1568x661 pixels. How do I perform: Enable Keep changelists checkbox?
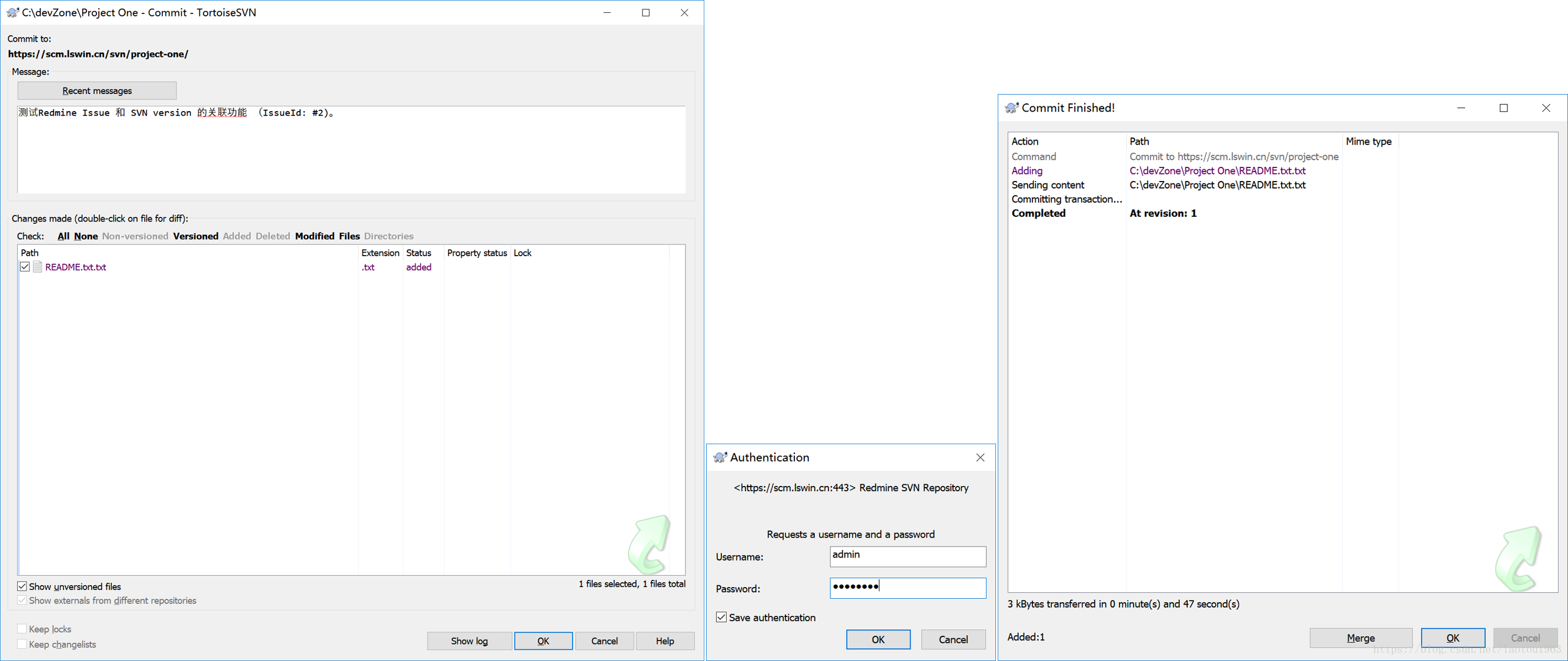tap(22, 644)
